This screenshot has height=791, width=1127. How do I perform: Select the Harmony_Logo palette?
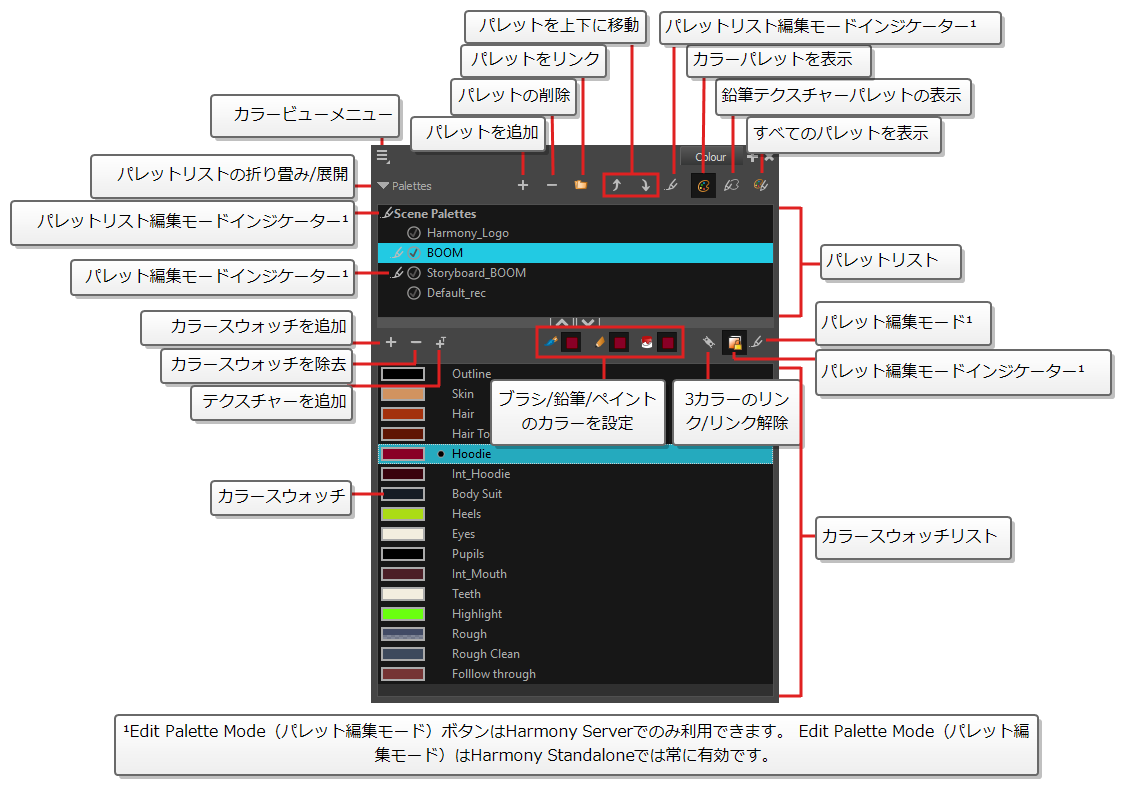575,233
